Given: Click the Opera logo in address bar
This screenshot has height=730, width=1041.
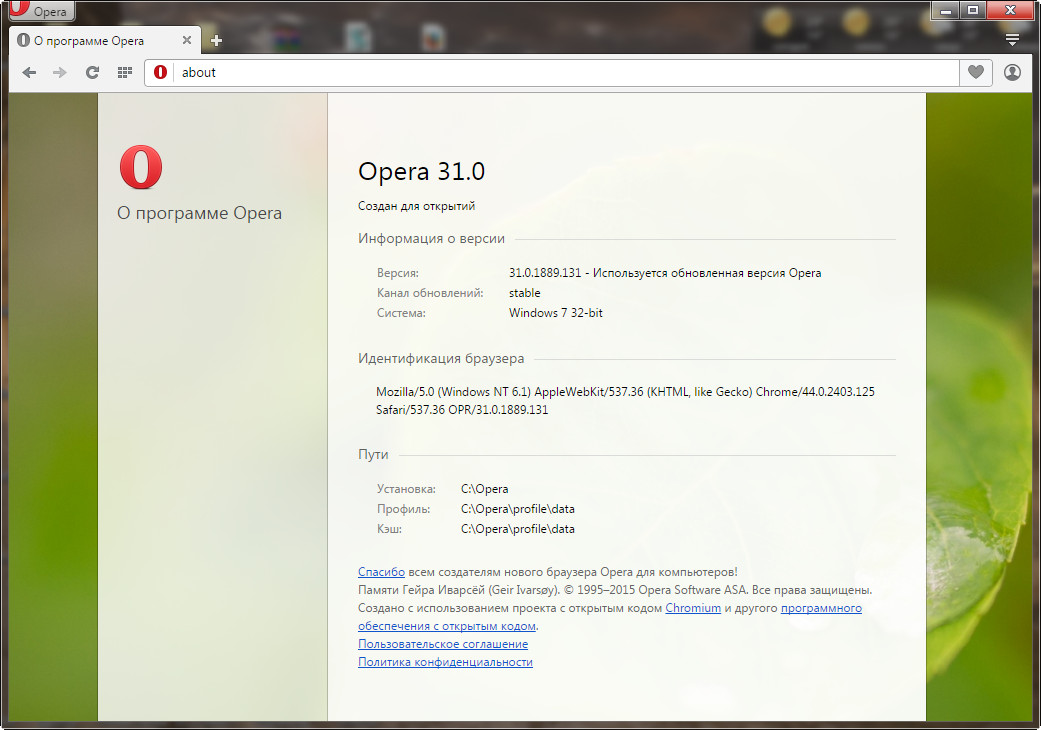Looking at the screenshot, I should tap(160, 72).
